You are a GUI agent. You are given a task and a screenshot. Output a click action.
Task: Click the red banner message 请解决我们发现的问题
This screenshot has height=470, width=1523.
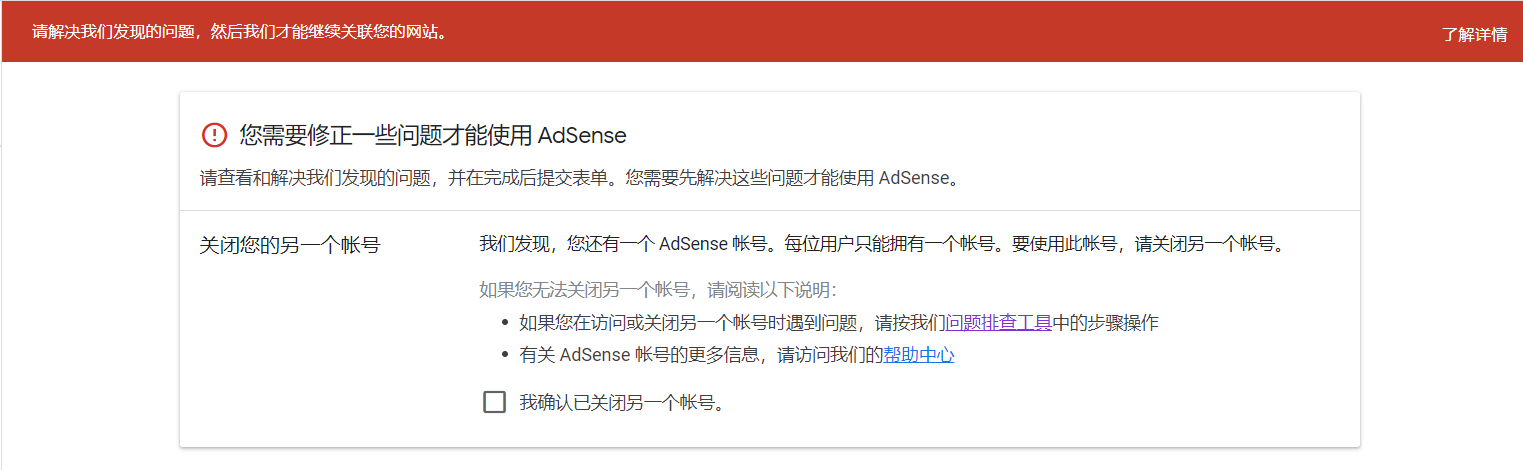[x=239, y=31]
